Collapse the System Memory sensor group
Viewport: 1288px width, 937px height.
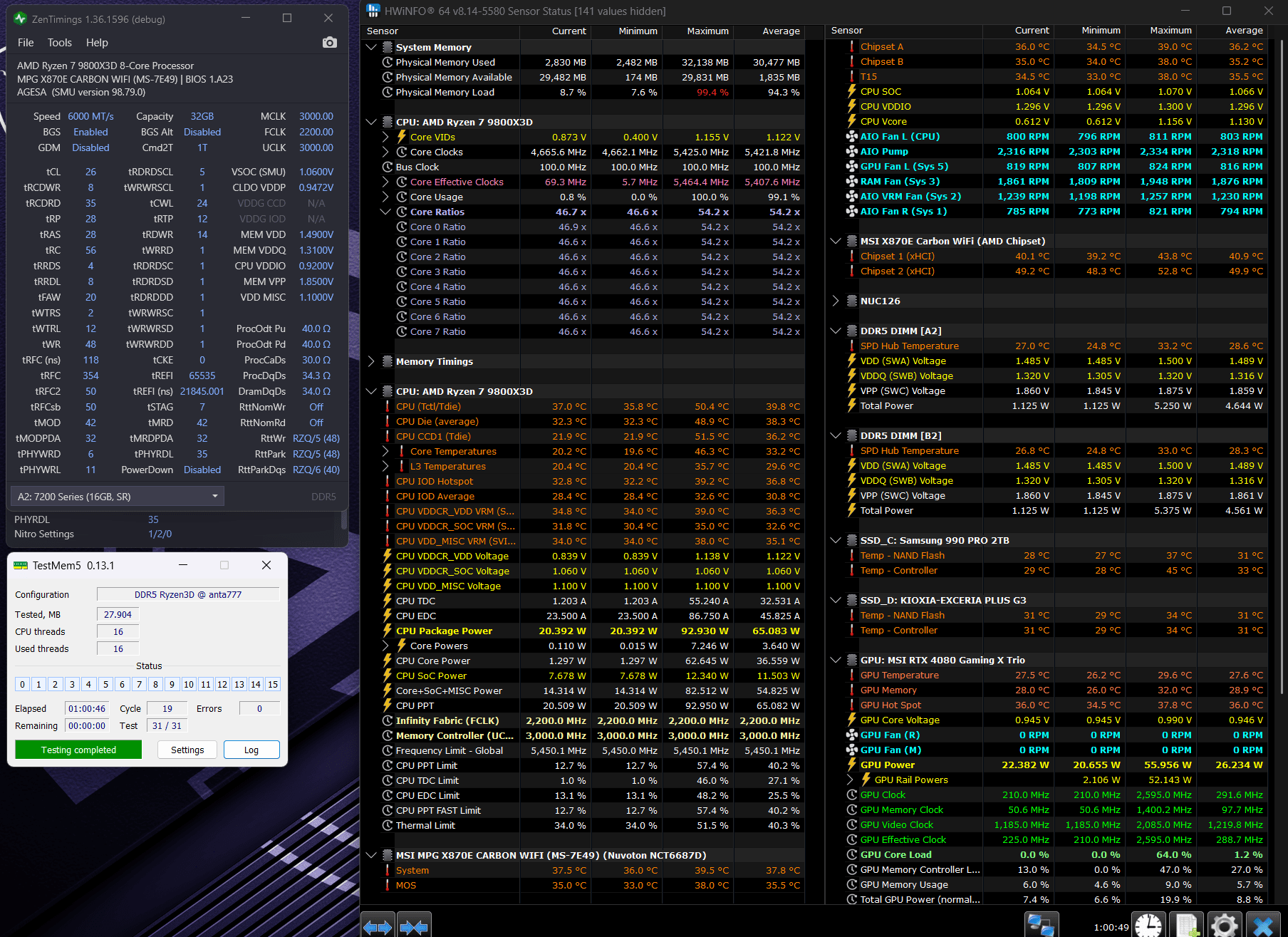[370, 47]
